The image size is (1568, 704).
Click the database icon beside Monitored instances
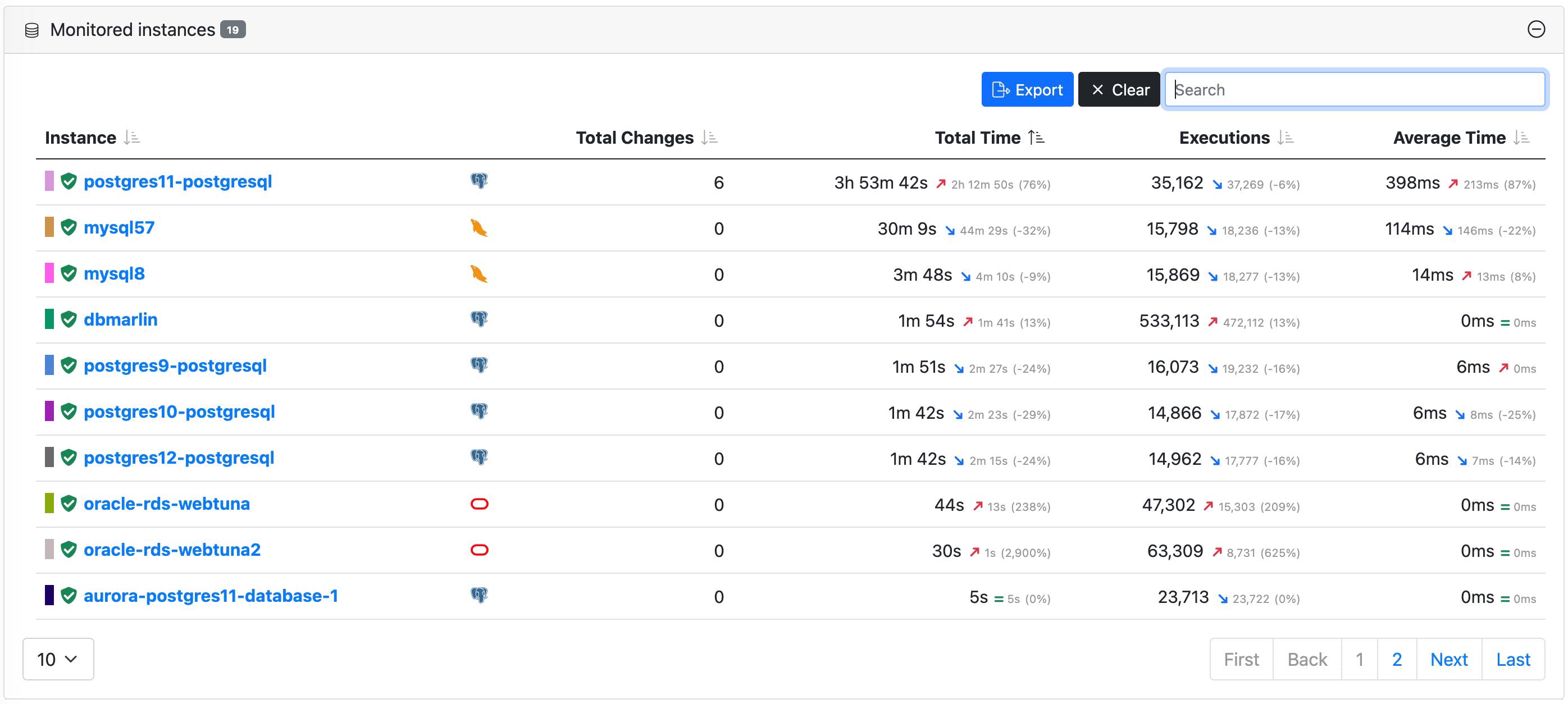[x=31, y=30]
